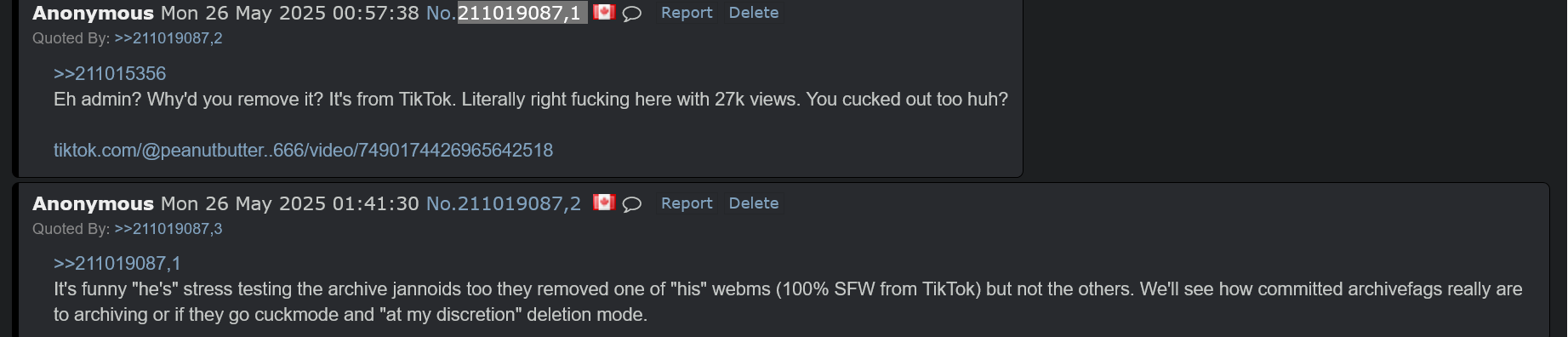Image resolution: width=1568 pixels, height=337 pixels.
Task: Click highlighted post number 211019087,1
Action: tap(520, 13)
